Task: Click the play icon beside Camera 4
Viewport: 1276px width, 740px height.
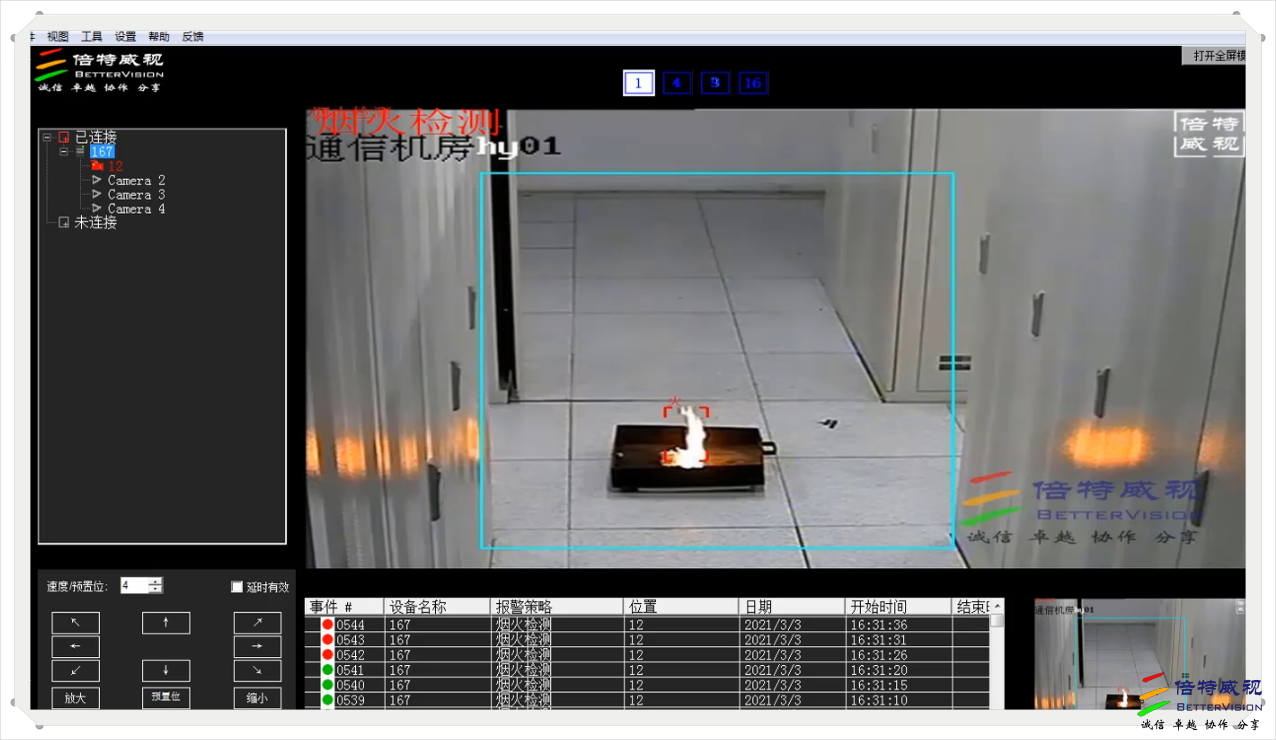Action: pyautogui.click(x=97, y=209)
